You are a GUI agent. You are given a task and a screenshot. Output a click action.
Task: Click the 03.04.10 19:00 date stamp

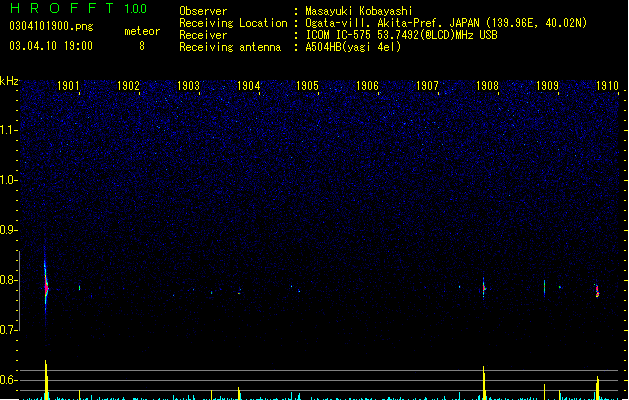51,46
